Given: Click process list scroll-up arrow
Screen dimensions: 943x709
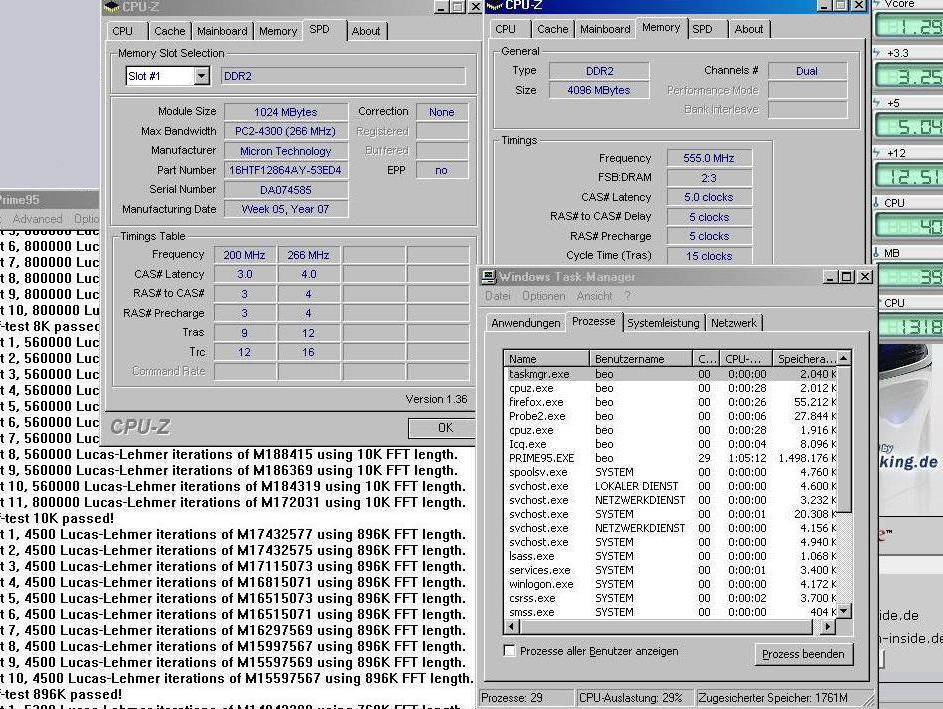Looking at the screenshot, I should pos(844,358).
